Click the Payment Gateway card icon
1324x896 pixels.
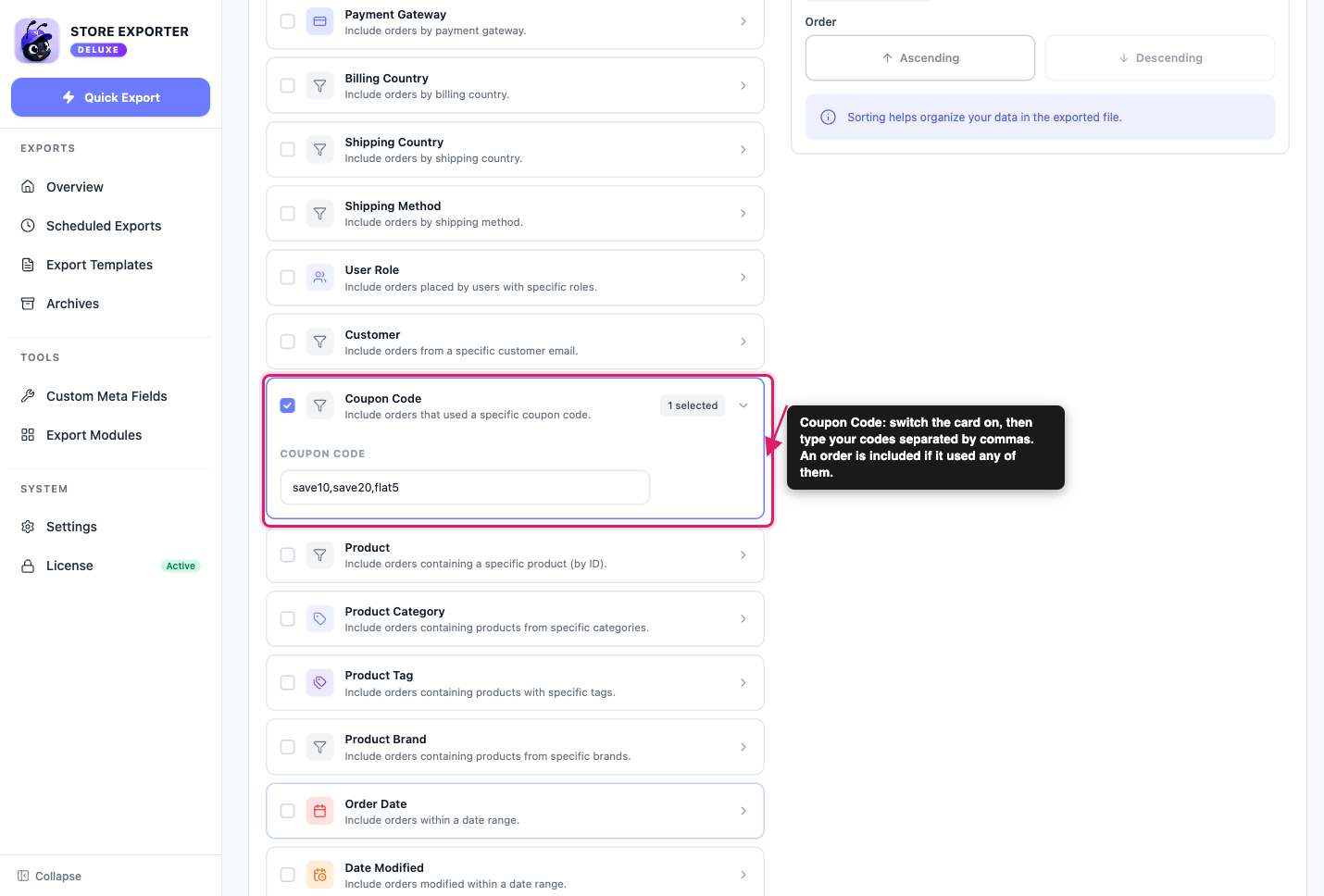tap(319, 21)
